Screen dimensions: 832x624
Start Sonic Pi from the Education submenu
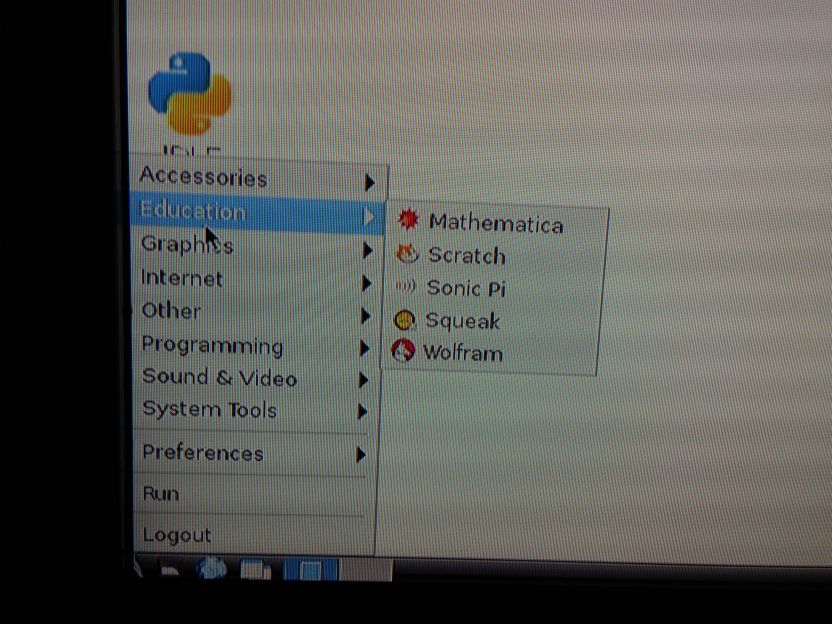(x=495, y=288)
